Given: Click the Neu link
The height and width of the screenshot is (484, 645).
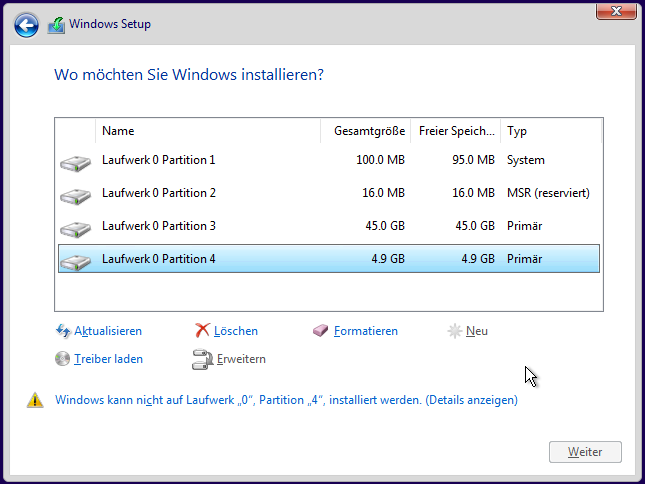Looking at the screenshot, I should (477, 331).
